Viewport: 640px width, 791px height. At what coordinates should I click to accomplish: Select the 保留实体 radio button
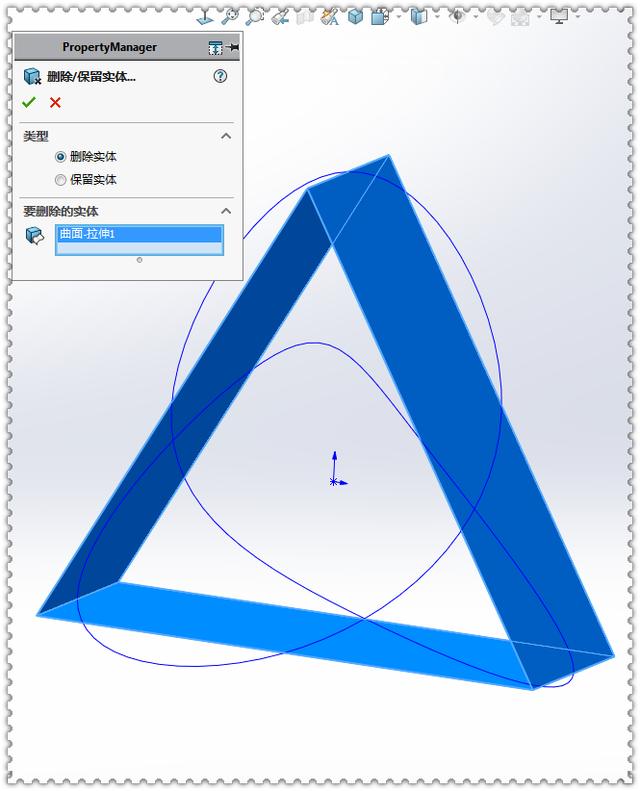(61, 180)
